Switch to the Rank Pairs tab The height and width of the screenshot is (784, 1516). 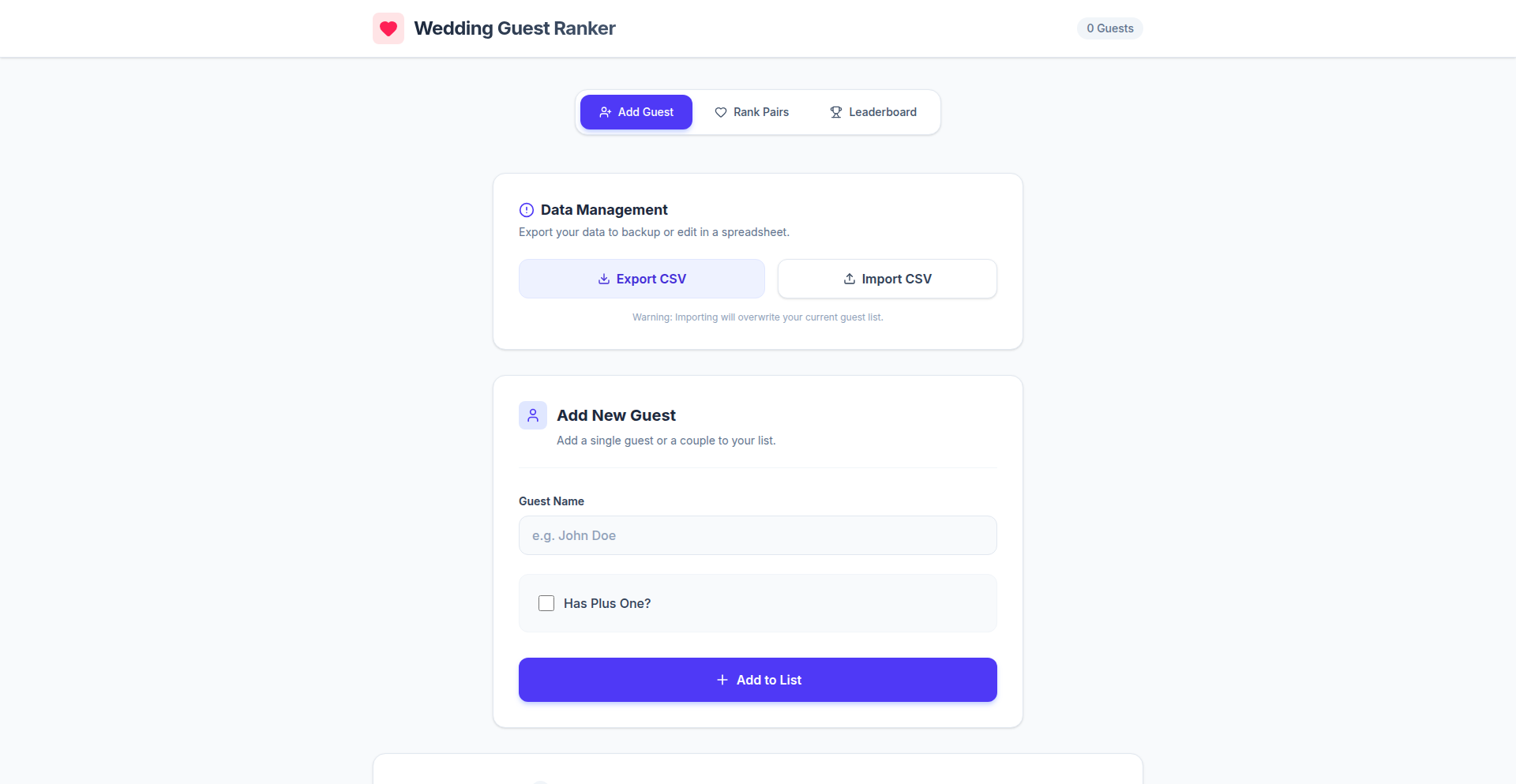coord(751,112)
